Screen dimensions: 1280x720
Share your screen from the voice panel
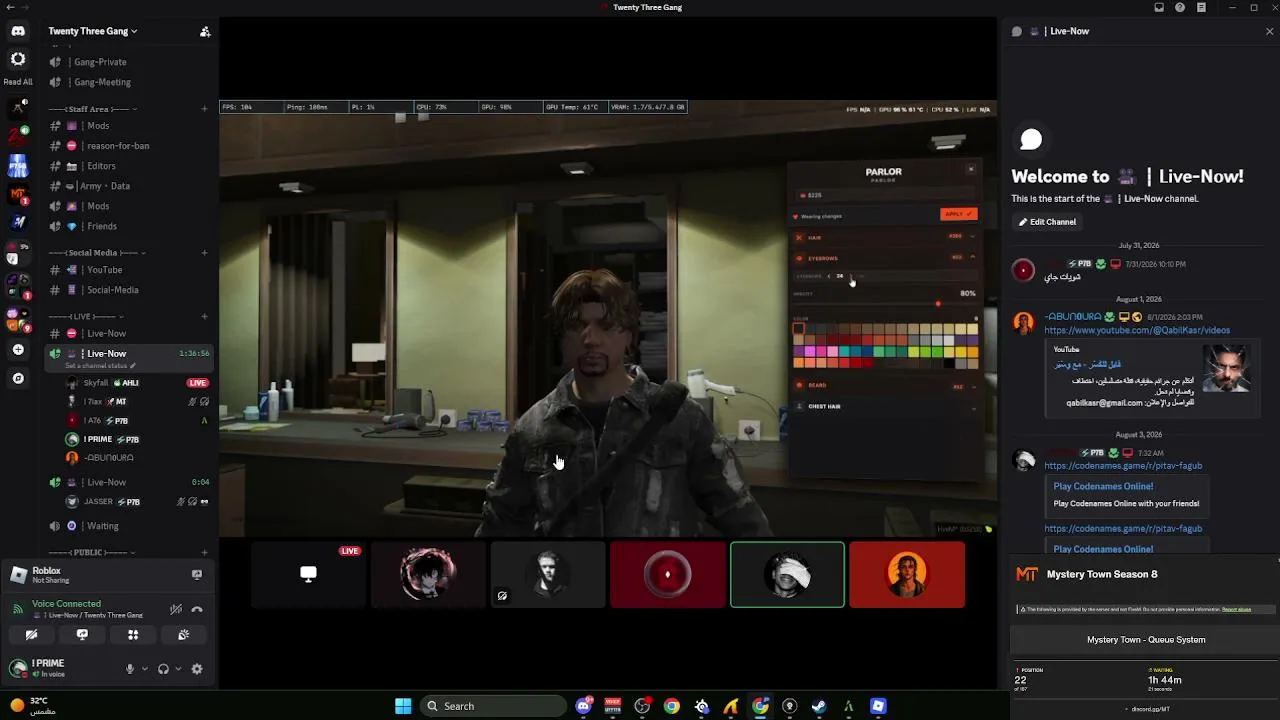point(82,635)
